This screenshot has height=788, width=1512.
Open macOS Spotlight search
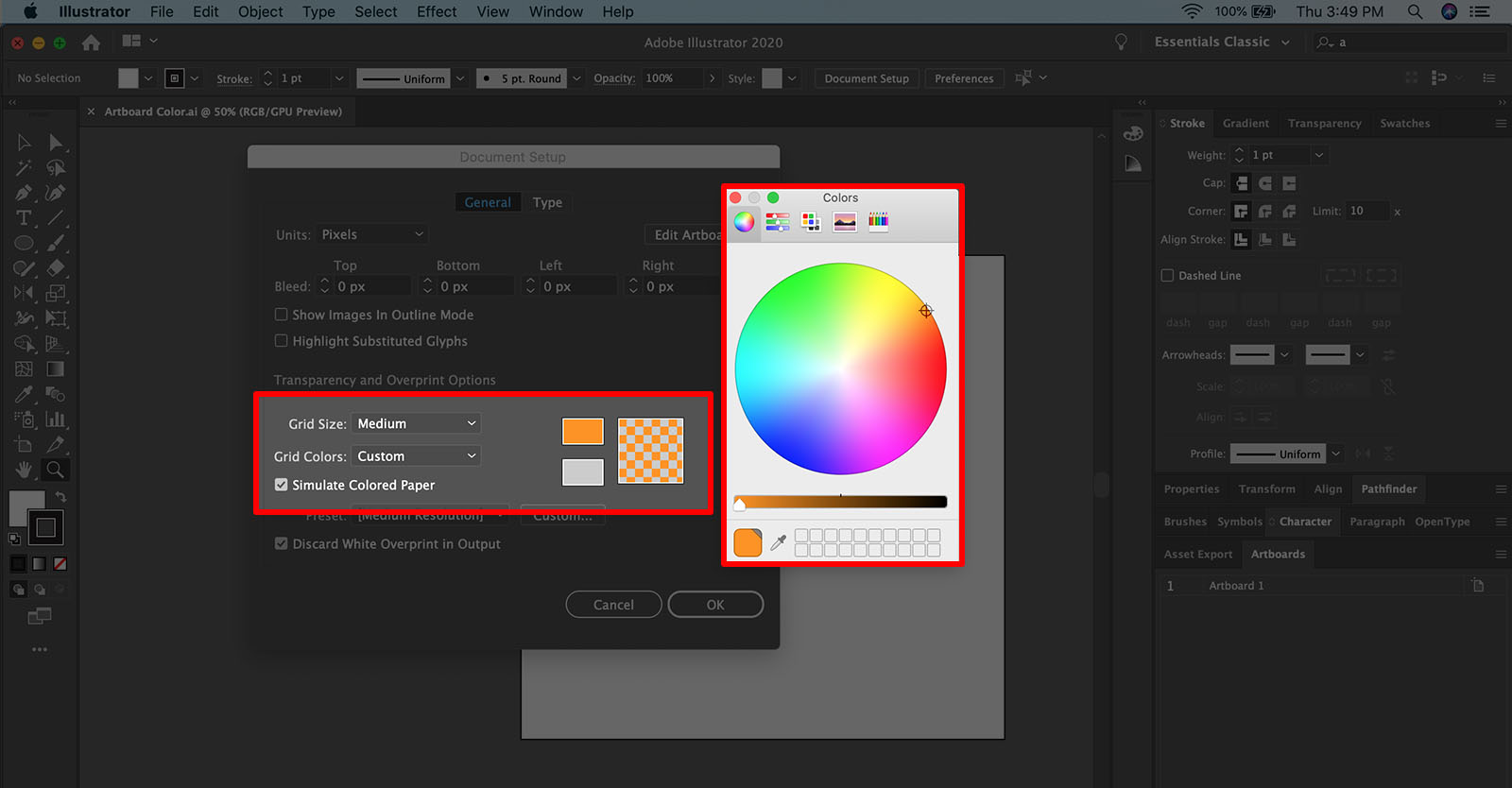tap(1415, 11)
